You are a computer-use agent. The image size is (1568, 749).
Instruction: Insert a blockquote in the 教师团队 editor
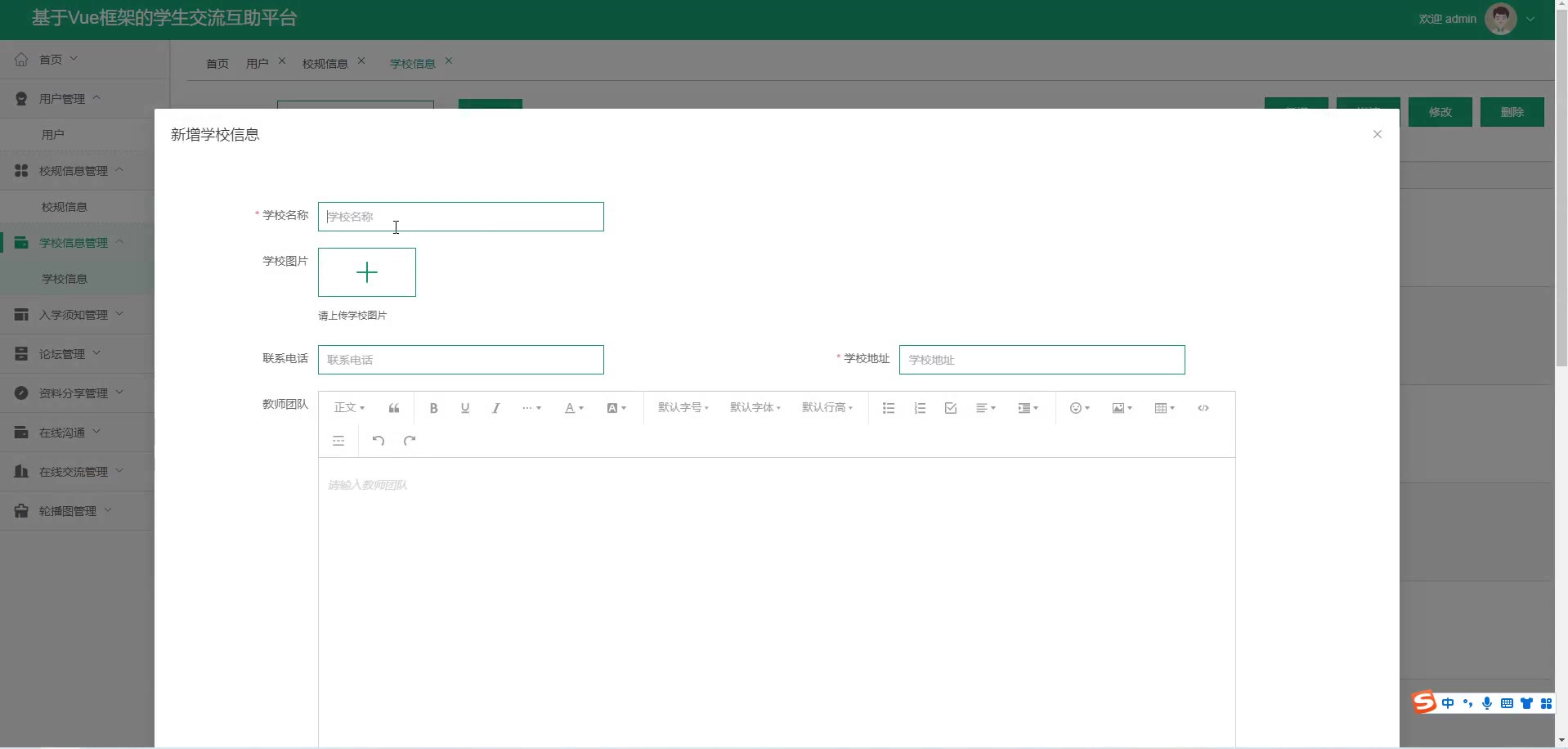pyautogui.click(x=393, y=408)
